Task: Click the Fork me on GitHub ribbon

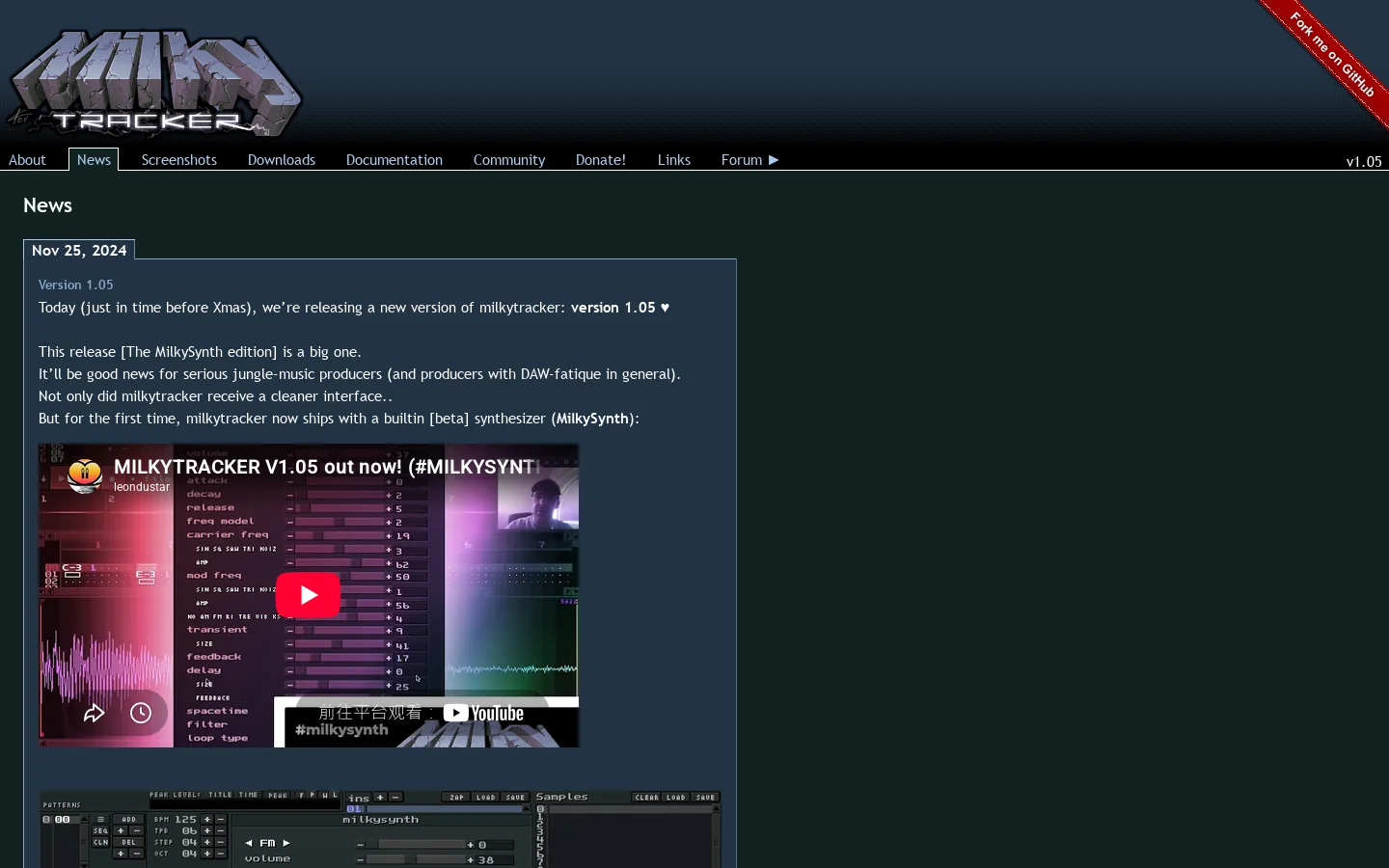Action: (1331, 56)
